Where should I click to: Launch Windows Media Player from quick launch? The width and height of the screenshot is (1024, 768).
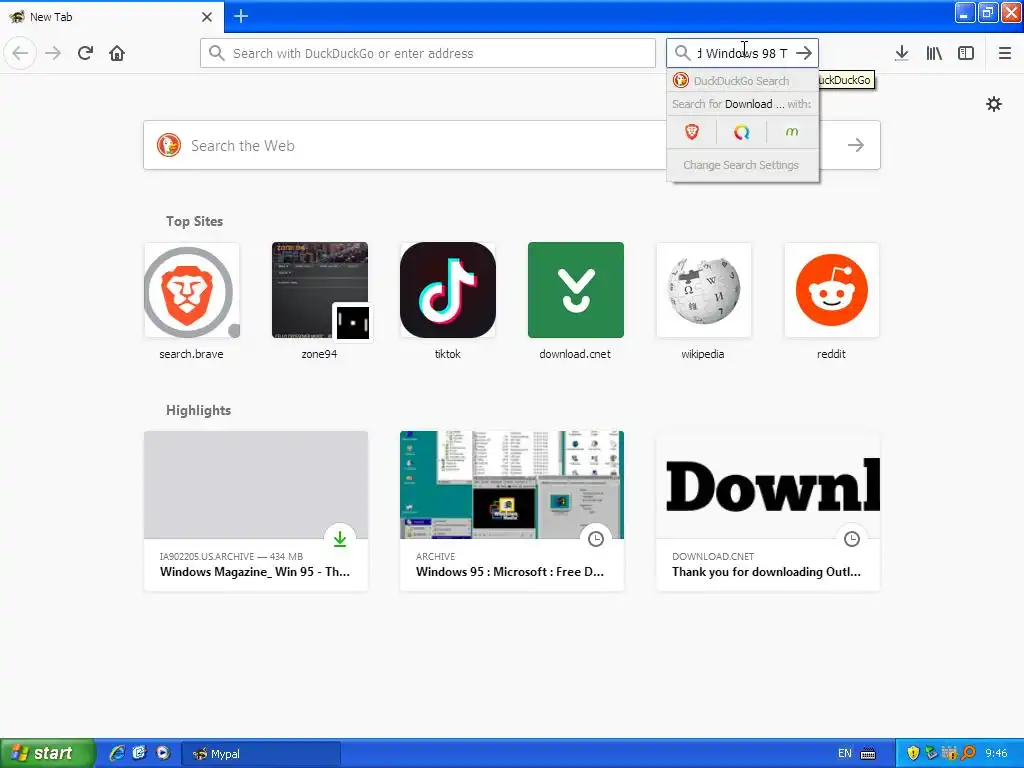(163, 753)
